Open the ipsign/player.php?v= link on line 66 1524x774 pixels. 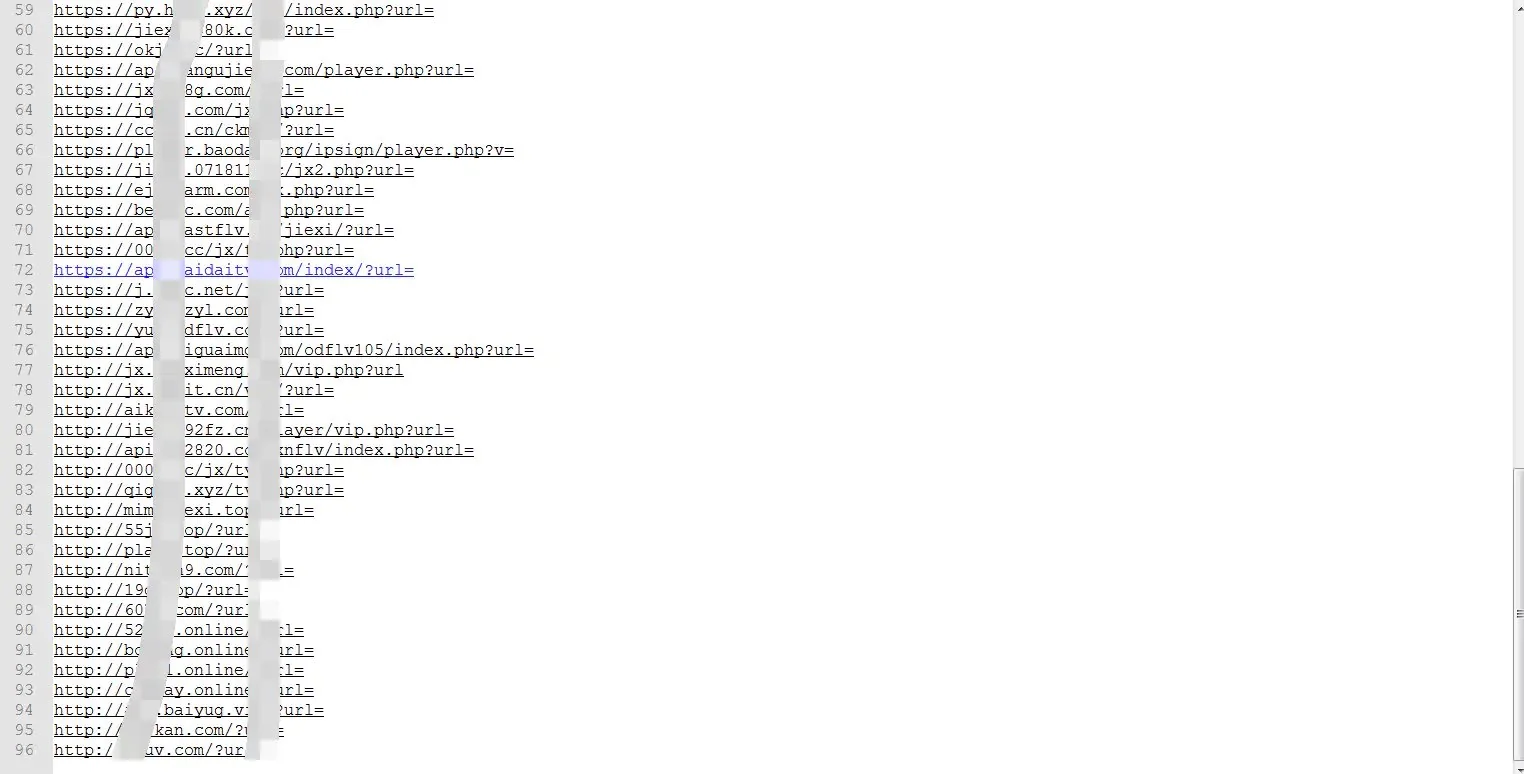point(284,150)
